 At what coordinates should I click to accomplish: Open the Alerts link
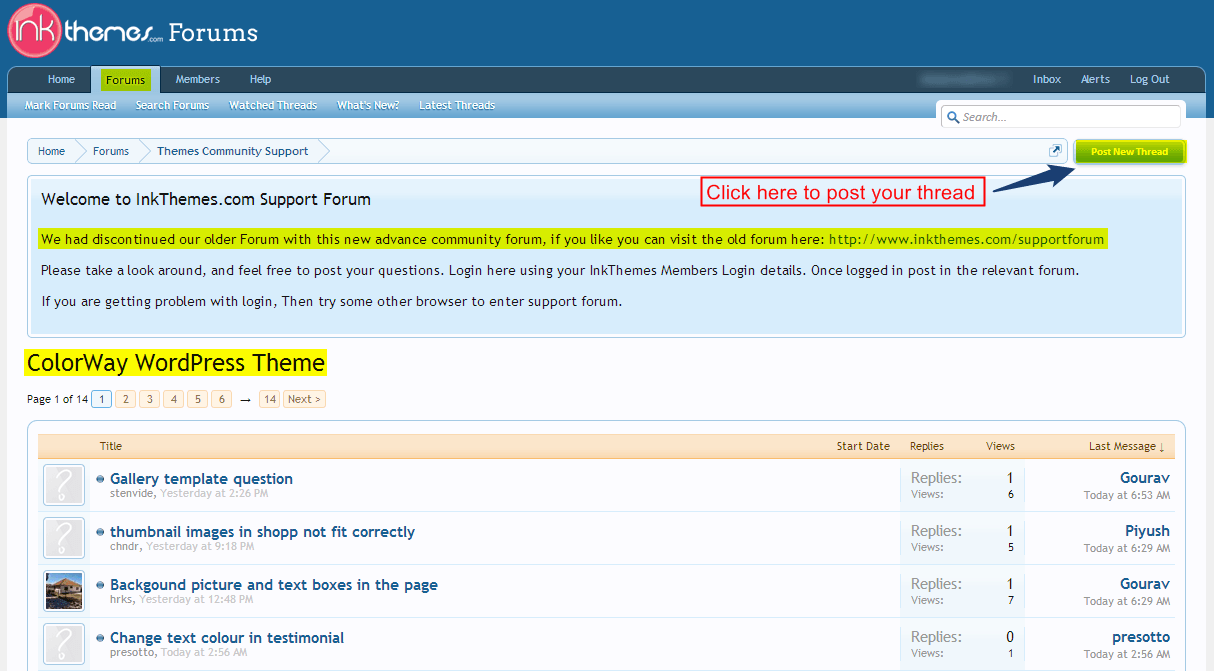tap(1095, 79)
